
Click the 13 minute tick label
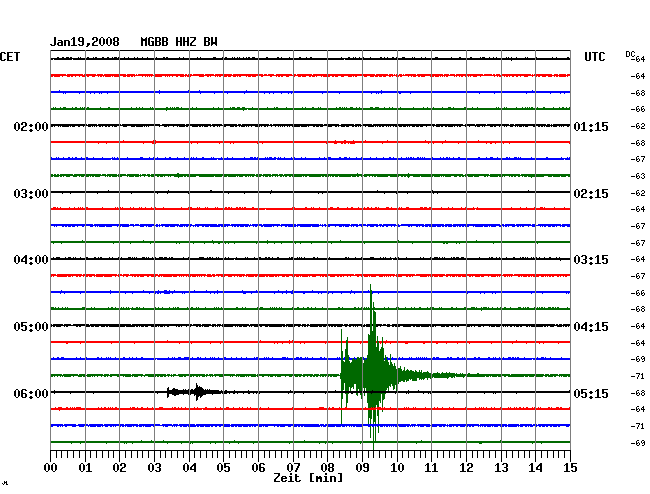coord(501,467)
